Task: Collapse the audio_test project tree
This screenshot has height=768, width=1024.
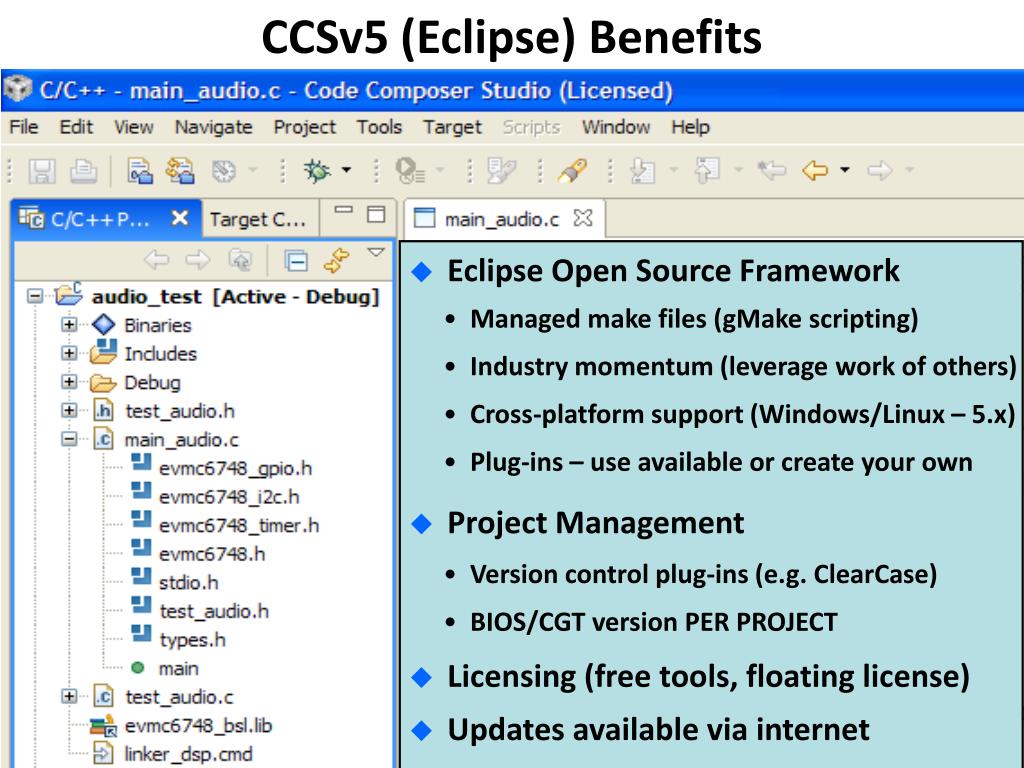Action: pyautogui.click(x=35, y=296)
